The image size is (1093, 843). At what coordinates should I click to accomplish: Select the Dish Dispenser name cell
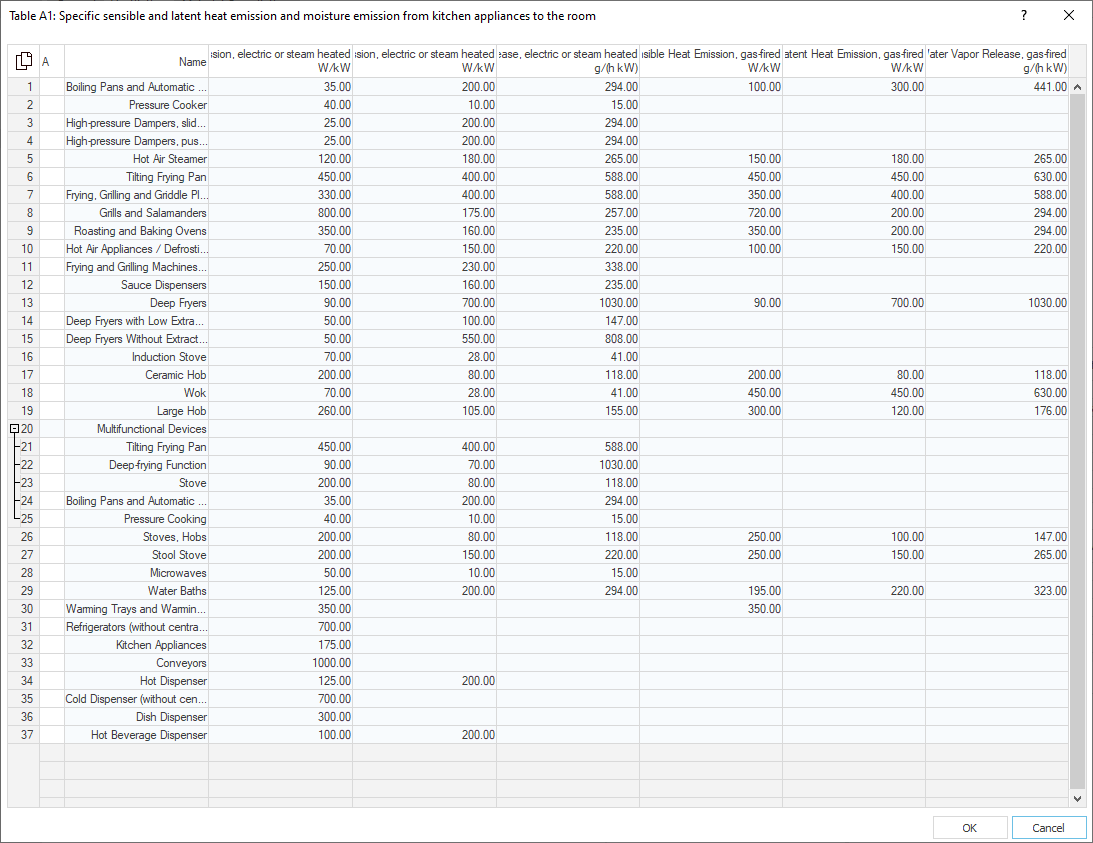(137, 717)
